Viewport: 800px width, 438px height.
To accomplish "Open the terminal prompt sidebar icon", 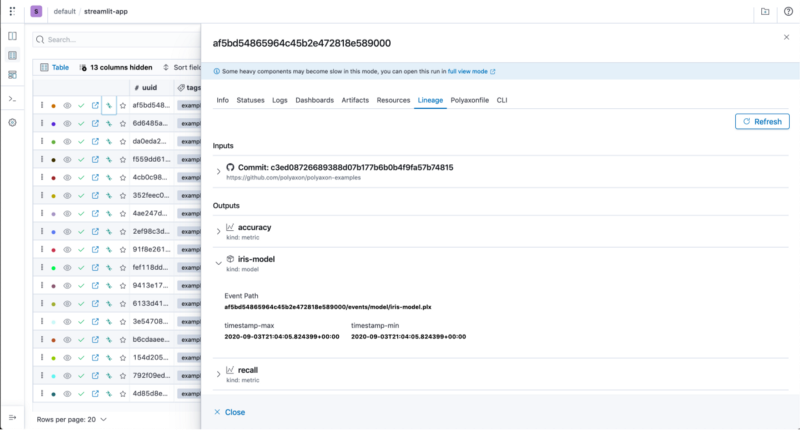I will click(12, 99).
